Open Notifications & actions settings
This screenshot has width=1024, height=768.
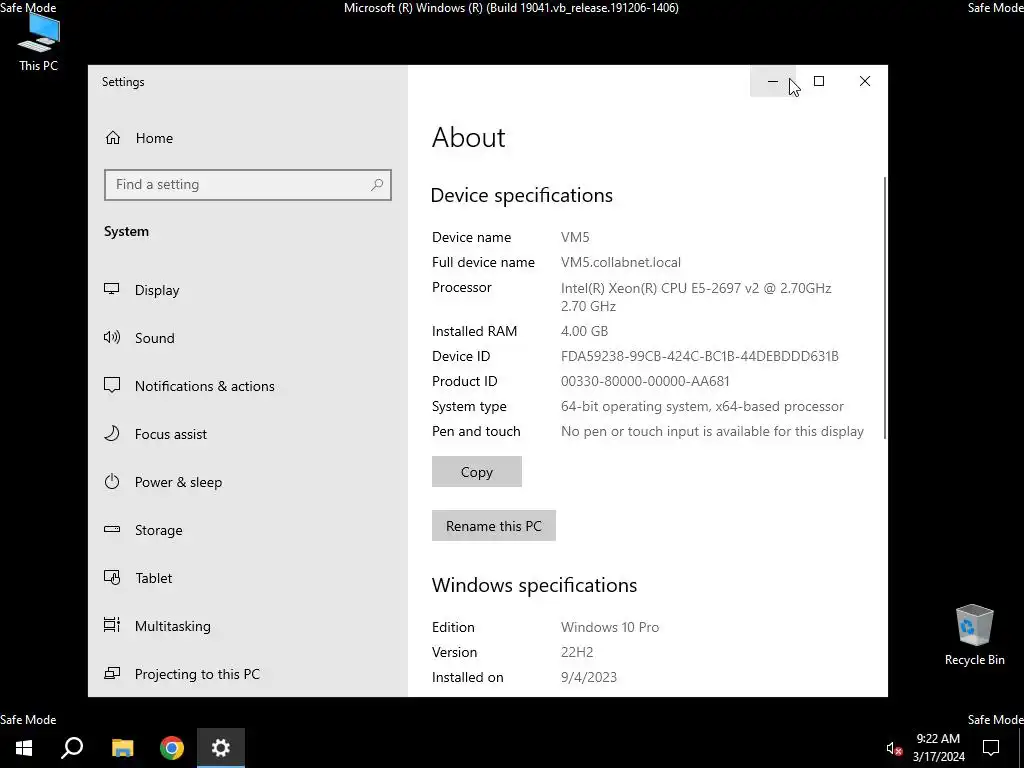point(248,386)
